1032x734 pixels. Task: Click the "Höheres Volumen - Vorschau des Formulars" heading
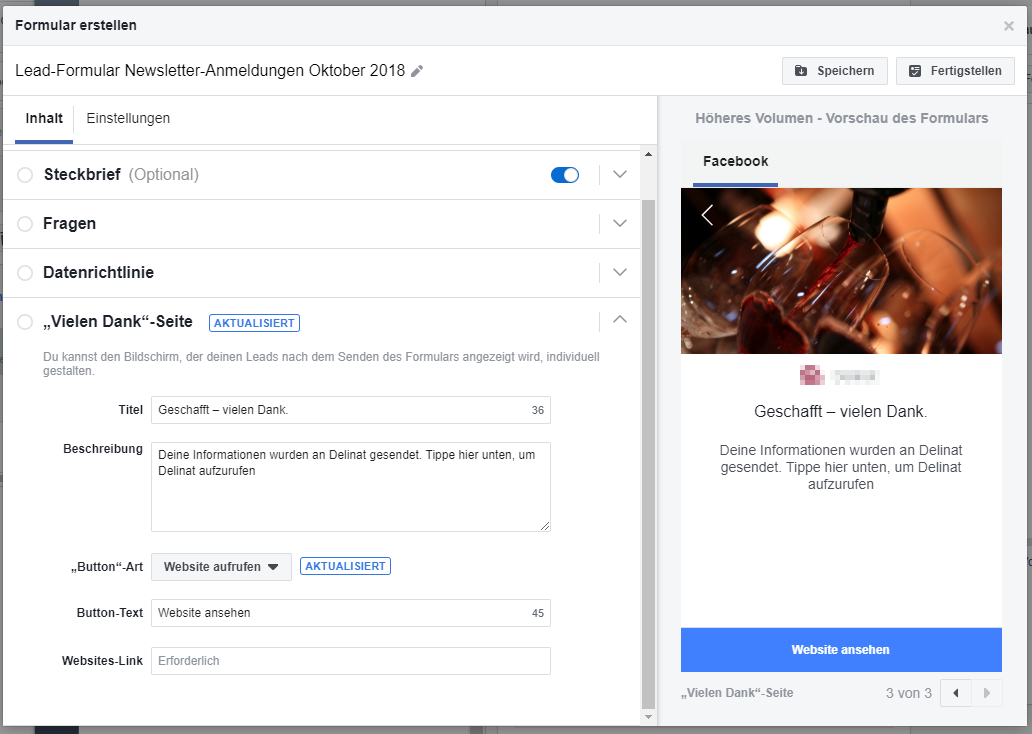click(842, 118)
